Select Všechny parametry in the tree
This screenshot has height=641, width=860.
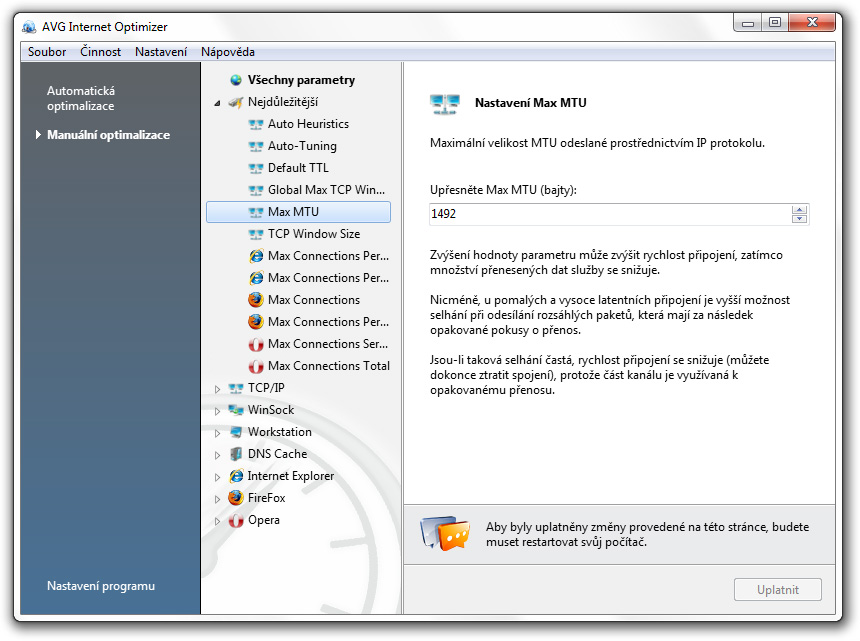pyautogui.click(x=301, y=80)
